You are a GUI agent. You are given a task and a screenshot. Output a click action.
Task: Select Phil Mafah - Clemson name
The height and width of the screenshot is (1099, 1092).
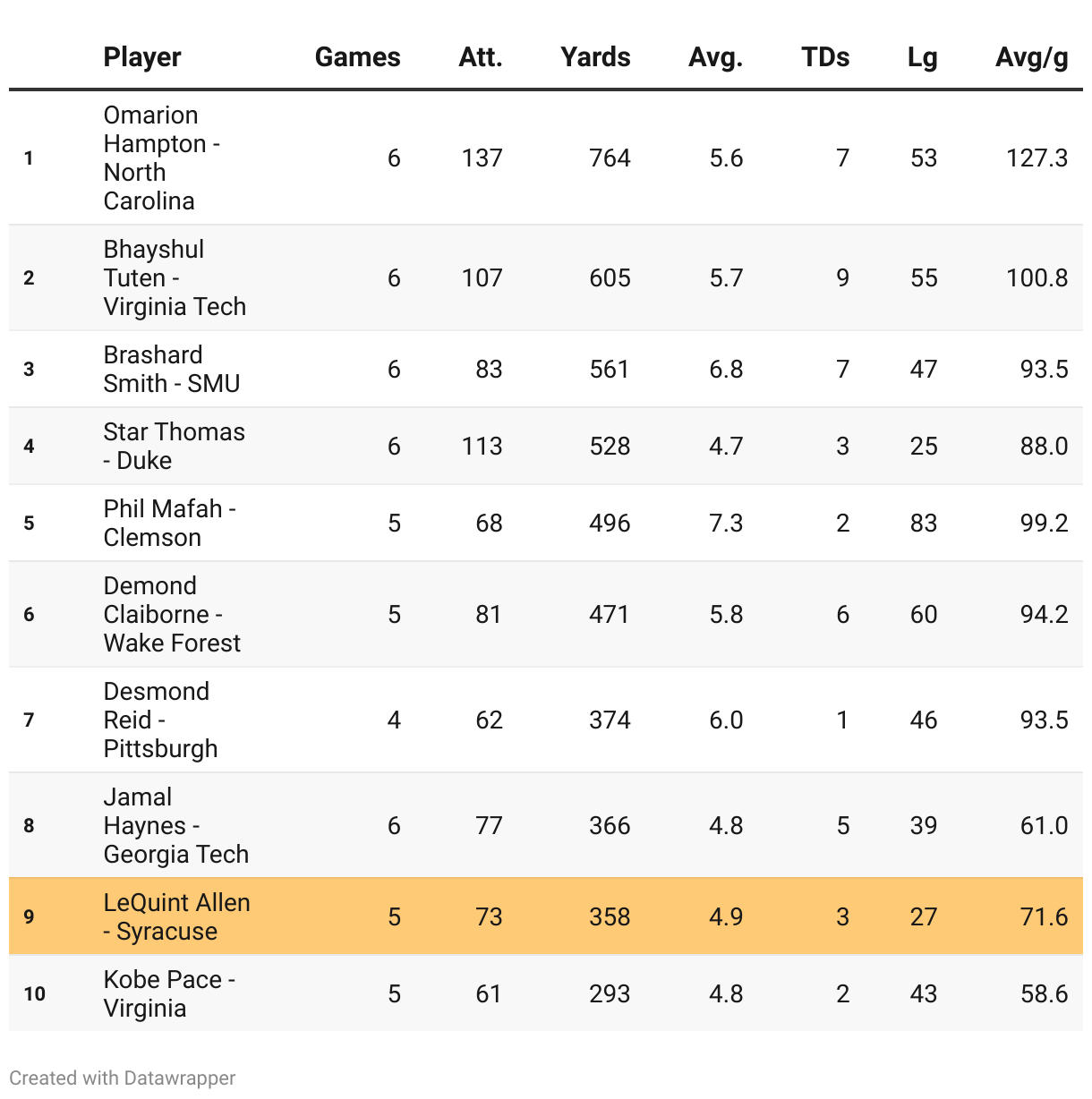pos(169,523)
